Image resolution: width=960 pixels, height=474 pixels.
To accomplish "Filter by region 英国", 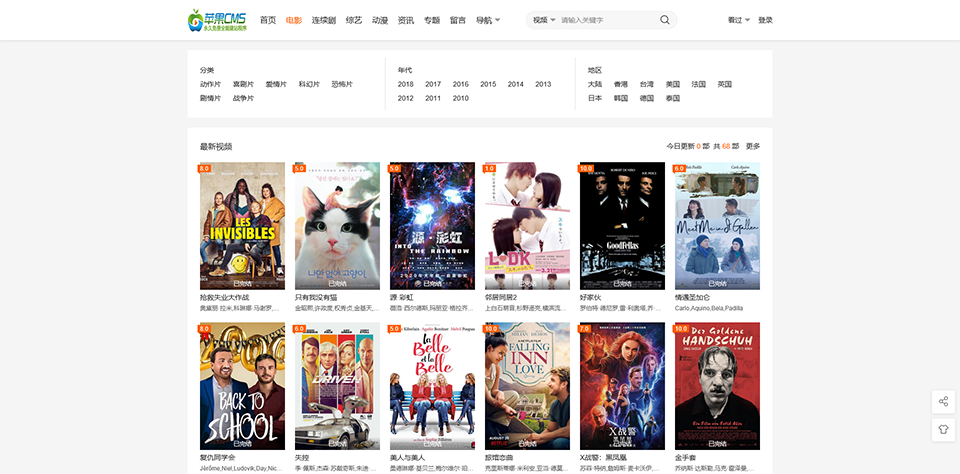I will coord(724,85).
